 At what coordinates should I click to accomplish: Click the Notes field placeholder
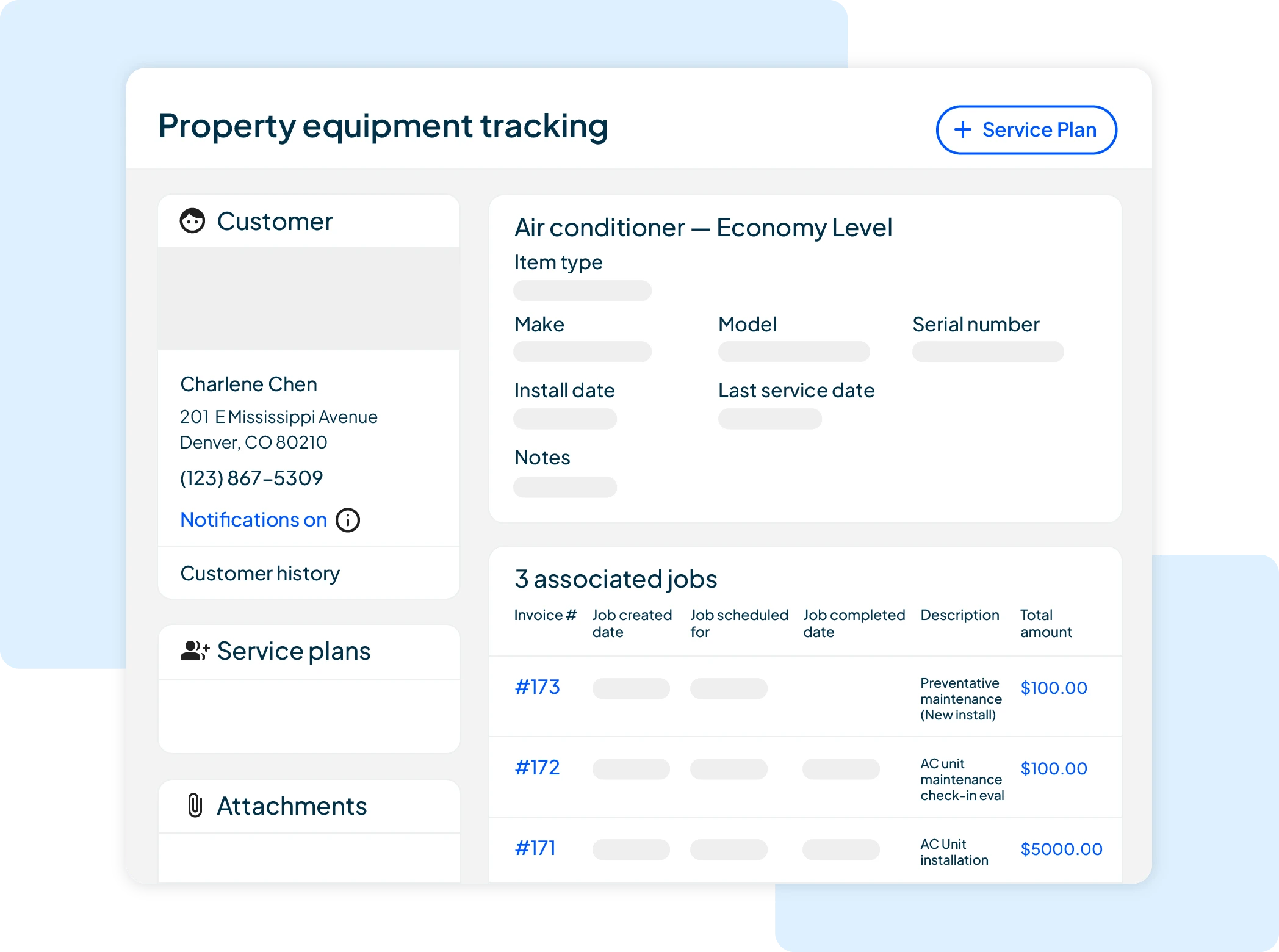(x=565, y=486)
